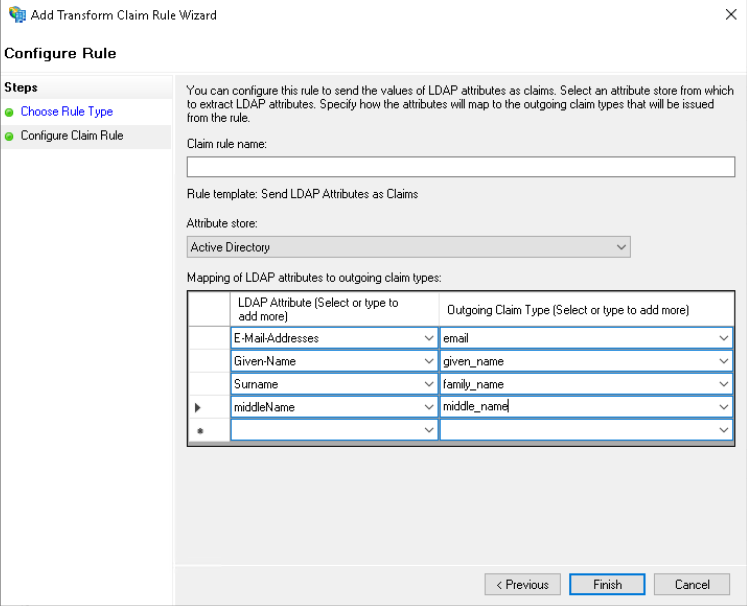Open the middleName LDAP attribute dropdown
The height and width of the screenshot is (606, 747).
point(429,407)
